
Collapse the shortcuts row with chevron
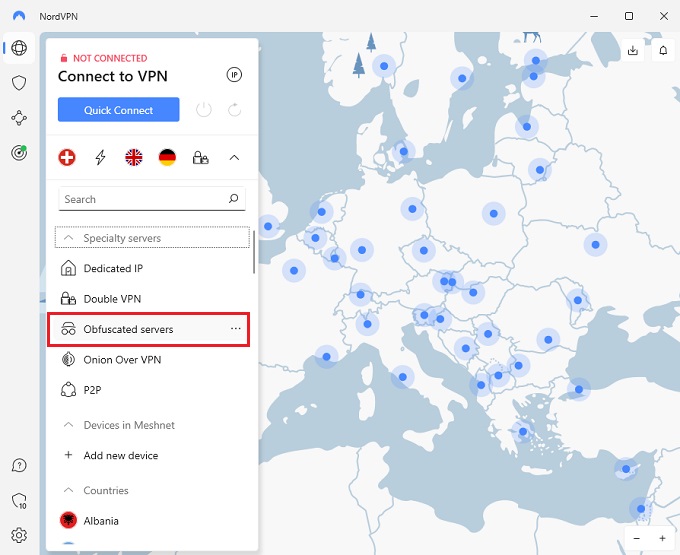click(x=234, y=157)
